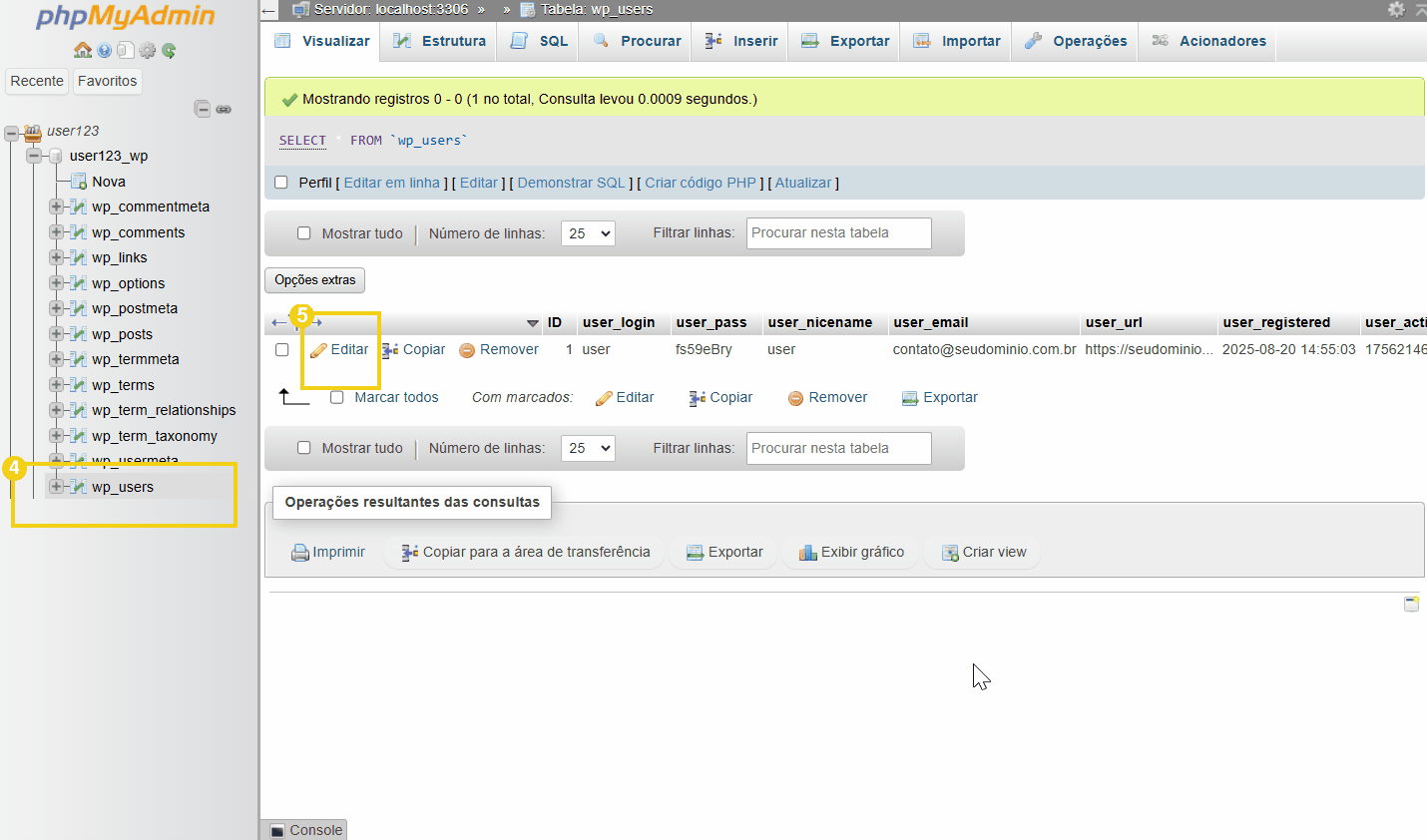Open the lower Número de linhas dropdown
This screenshot has height=840, width=1427.
(x=588, y=448)
